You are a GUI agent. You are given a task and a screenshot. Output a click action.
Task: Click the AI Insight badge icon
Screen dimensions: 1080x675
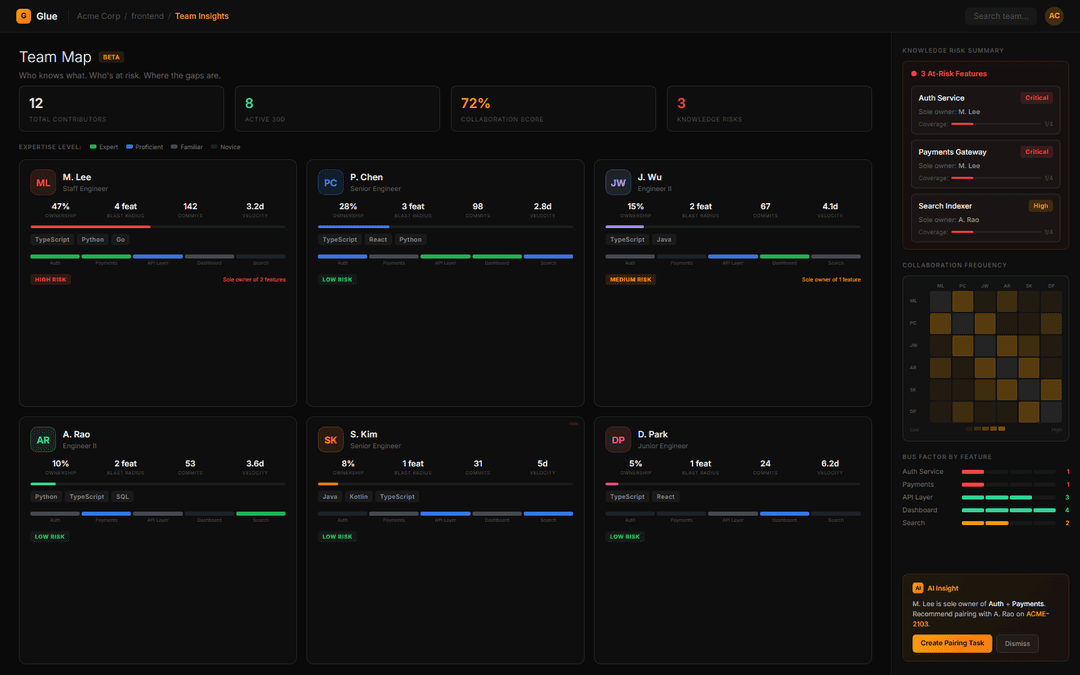[918, 589]
